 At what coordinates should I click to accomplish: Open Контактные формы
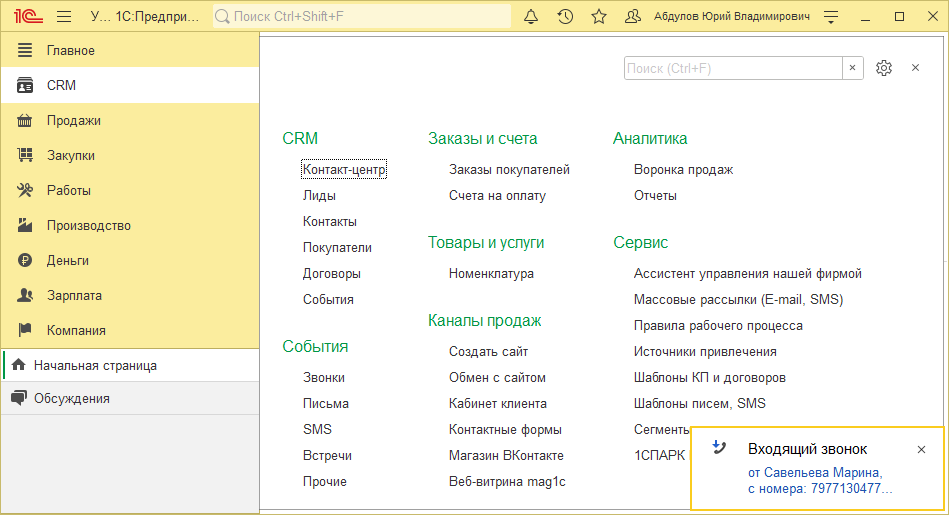505,430
